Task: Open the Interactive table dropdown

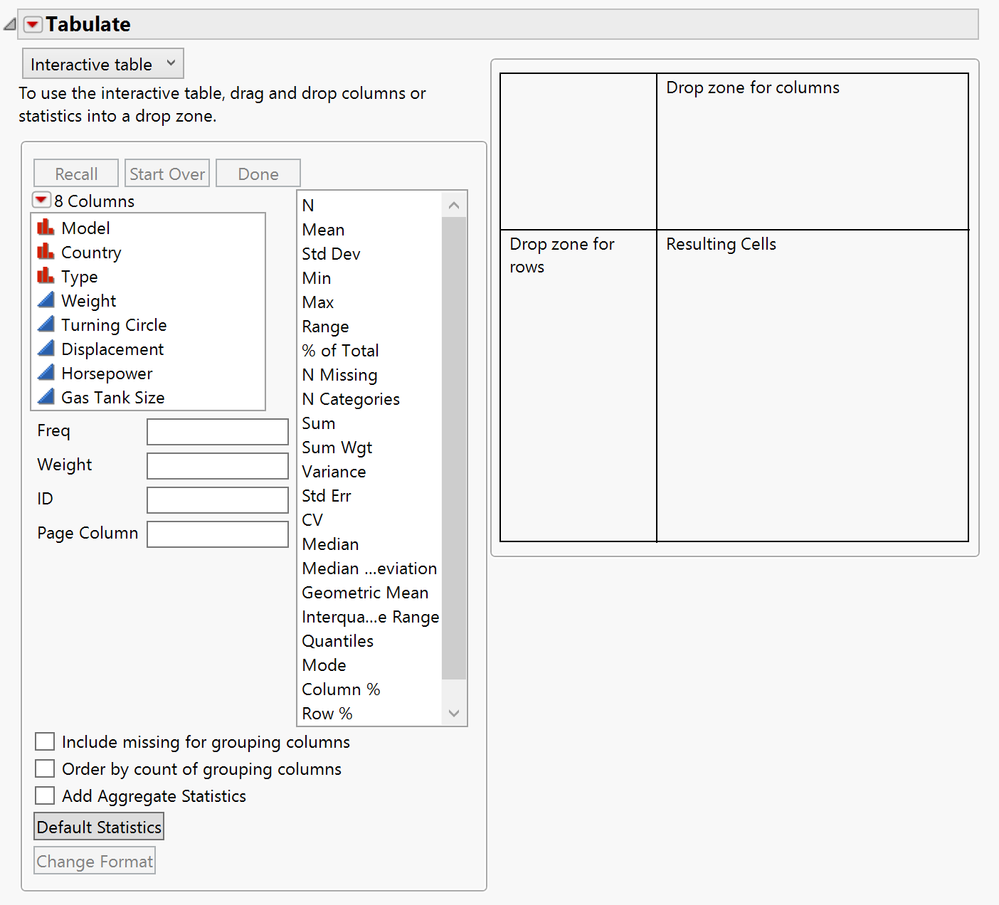Action: (x=102, y=62)
